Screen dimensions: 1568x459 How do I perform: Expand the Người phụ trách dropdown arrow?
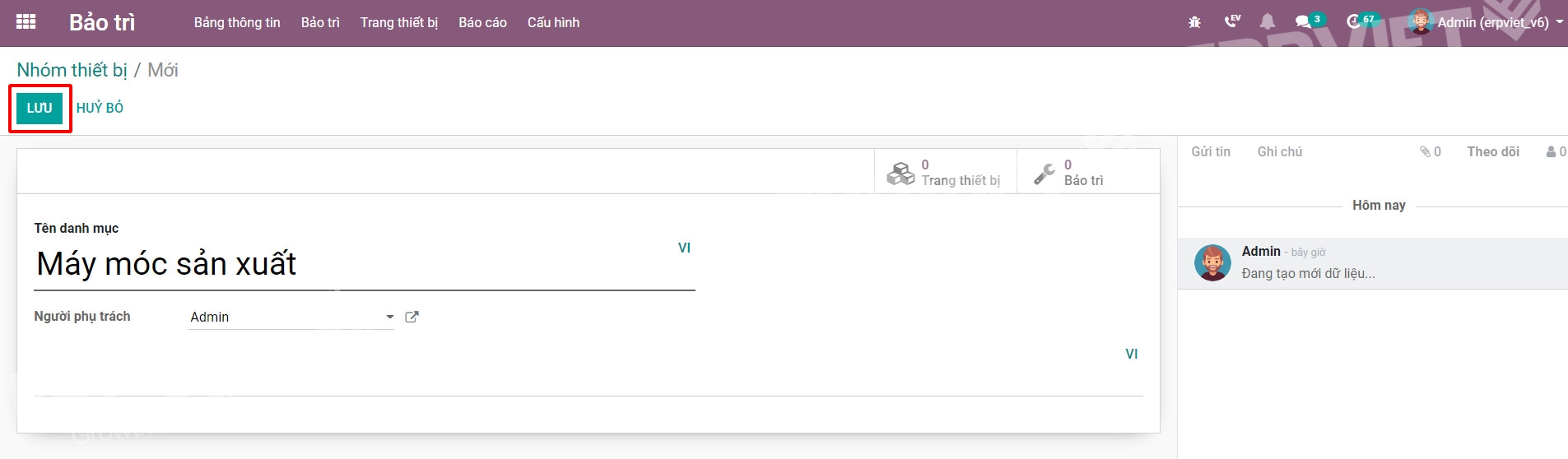coord(390,317)
